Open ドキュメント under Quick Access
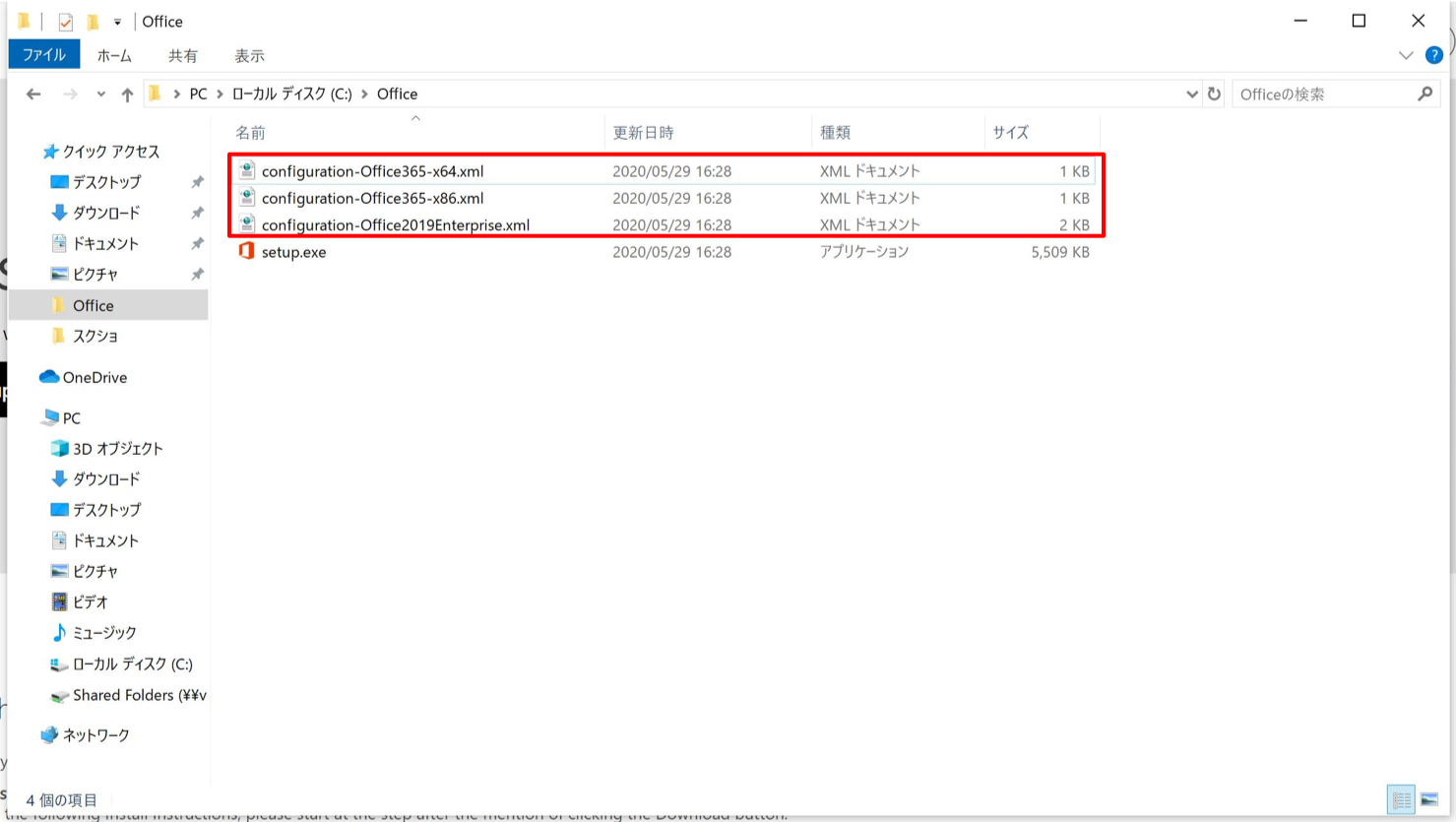 click(105, 243)
